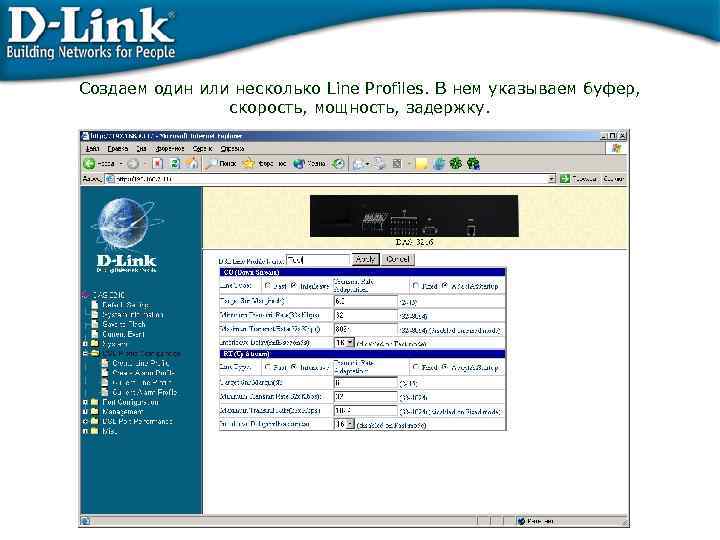Open Create Alarm Profile link in sidebar
This screenshot has width=720, height=540.
pyautogui.click(x=143, y=373)
